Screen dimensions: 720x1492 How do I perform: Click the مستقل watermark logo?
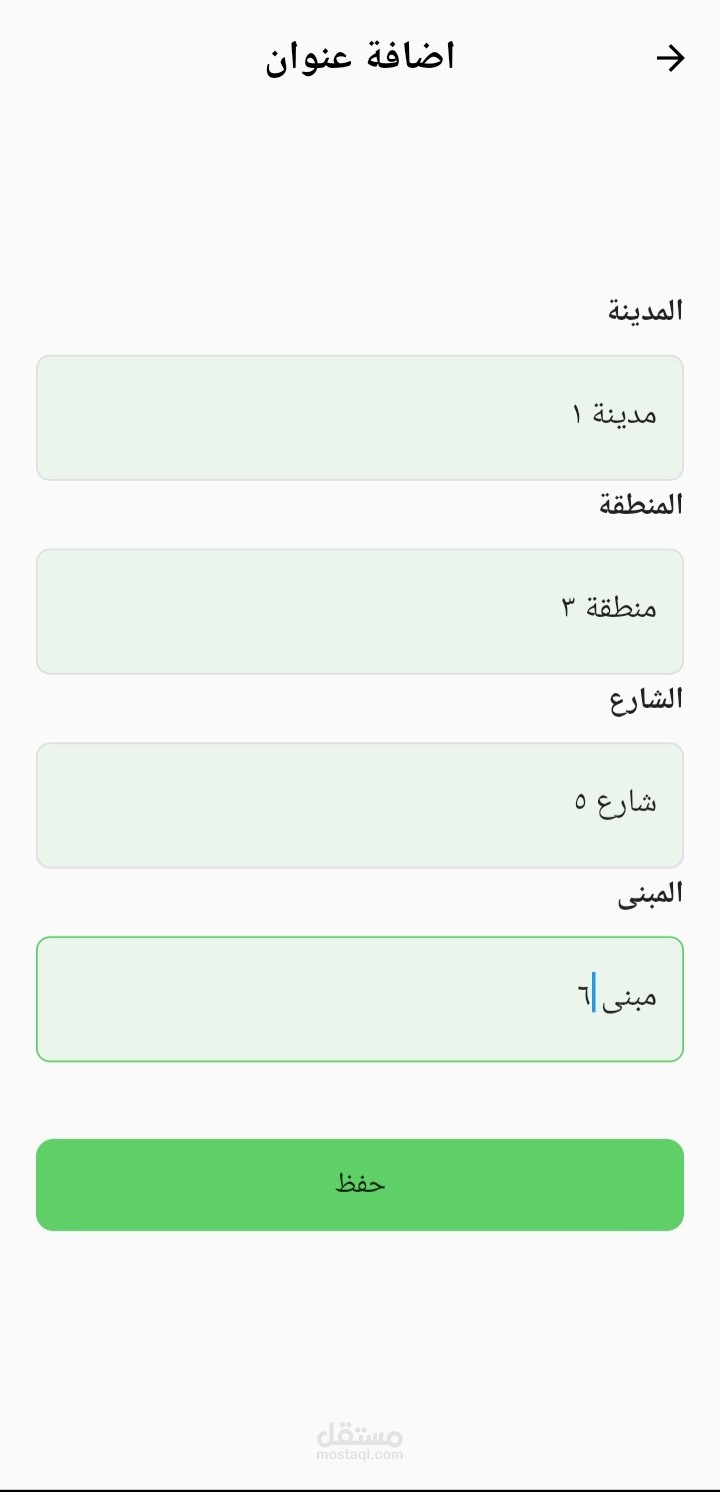click(360, 1435)
